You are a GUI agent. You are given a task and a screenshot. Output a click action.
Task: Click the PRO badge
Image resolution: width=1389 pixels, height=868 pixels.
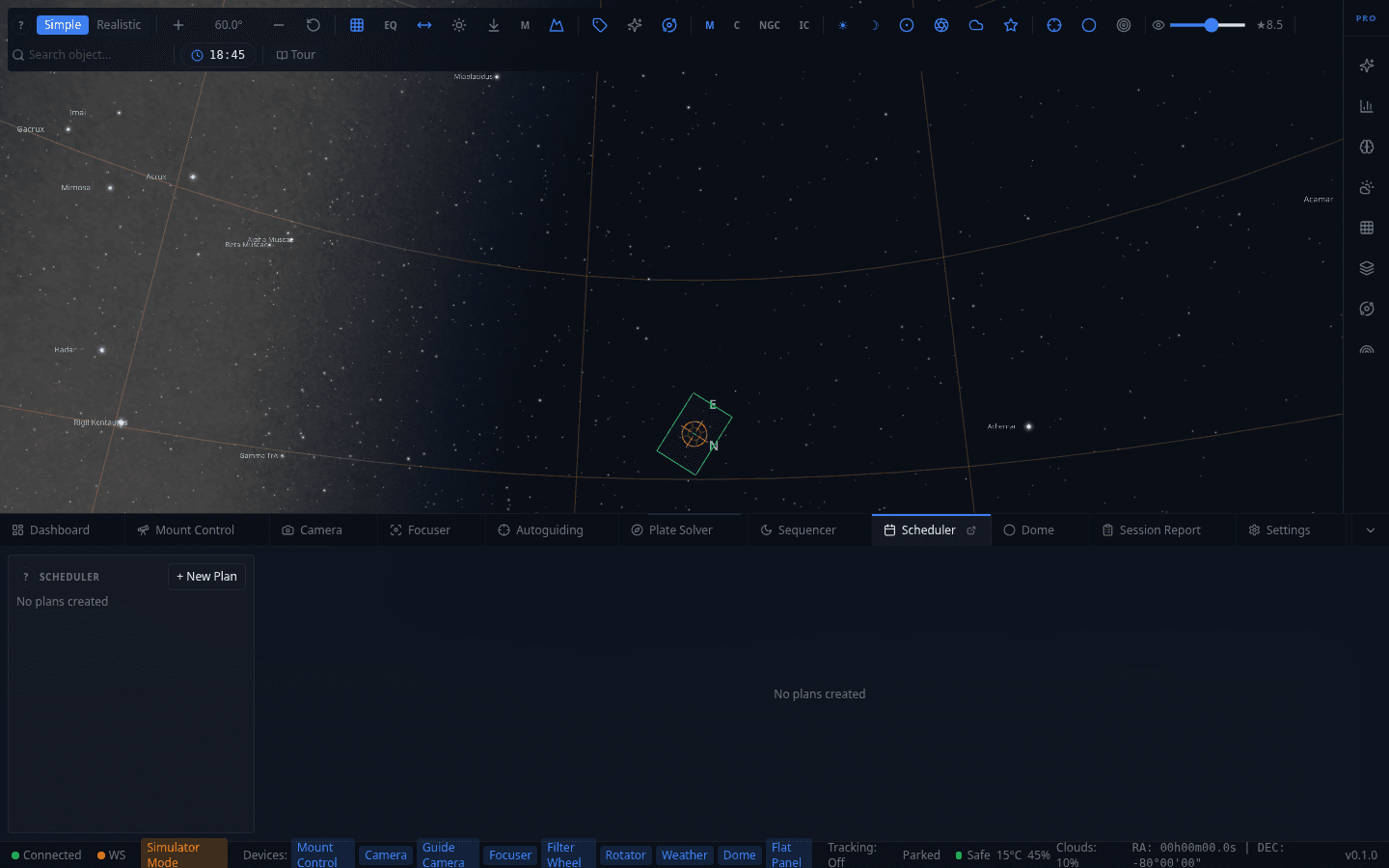tap(1366, 18)
